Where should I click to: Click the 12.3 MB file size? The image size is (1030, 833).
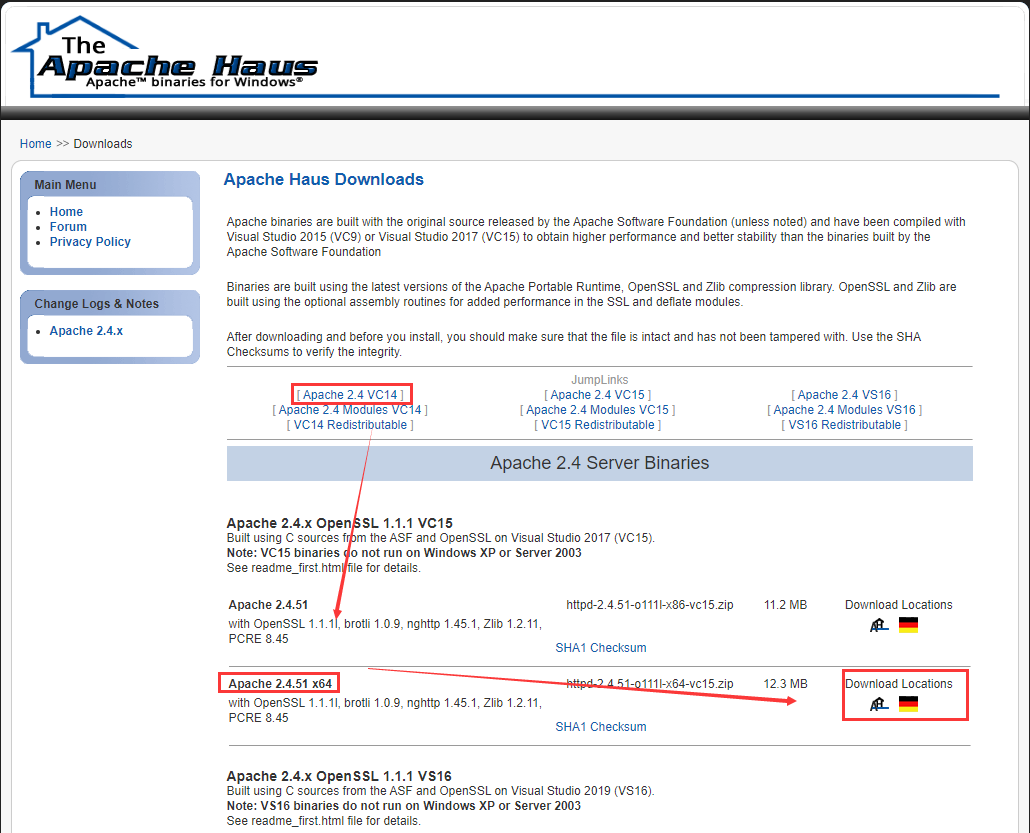pyautogui.click(x=786, y=684)
